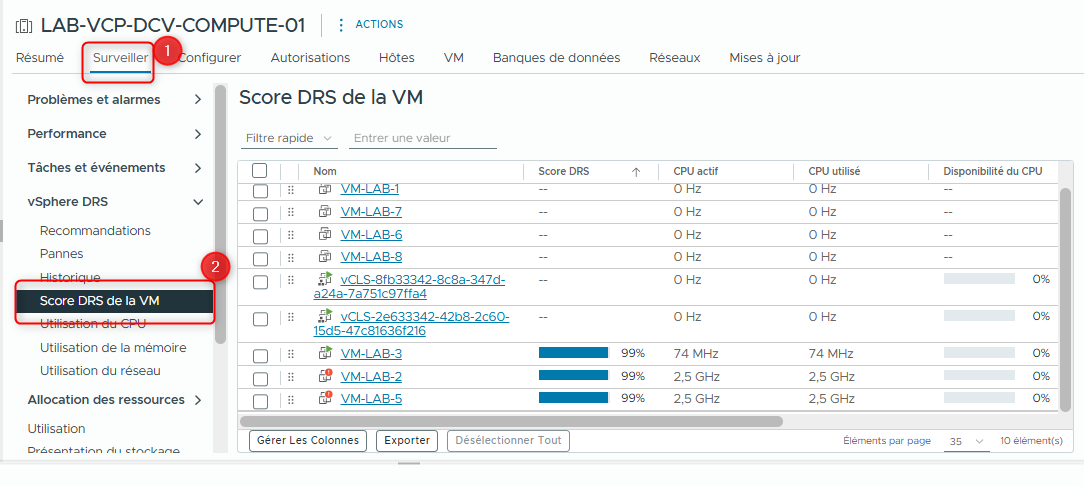Open the Banques de données tab
The image size is (1084, 487).
click(557, 57)
